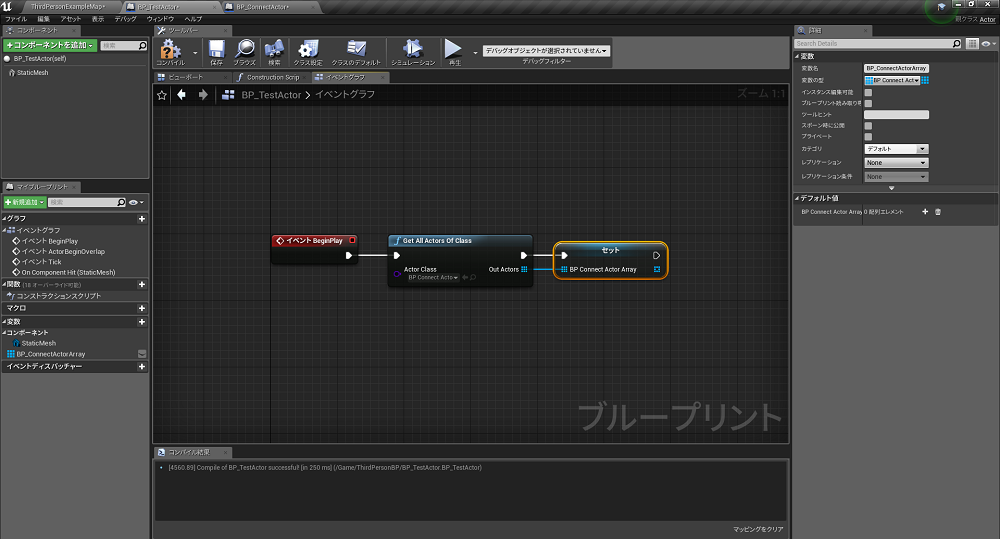1000x539 pixels.
Task: Open compile options arrow beside Compile
Action: coord(195,53)
